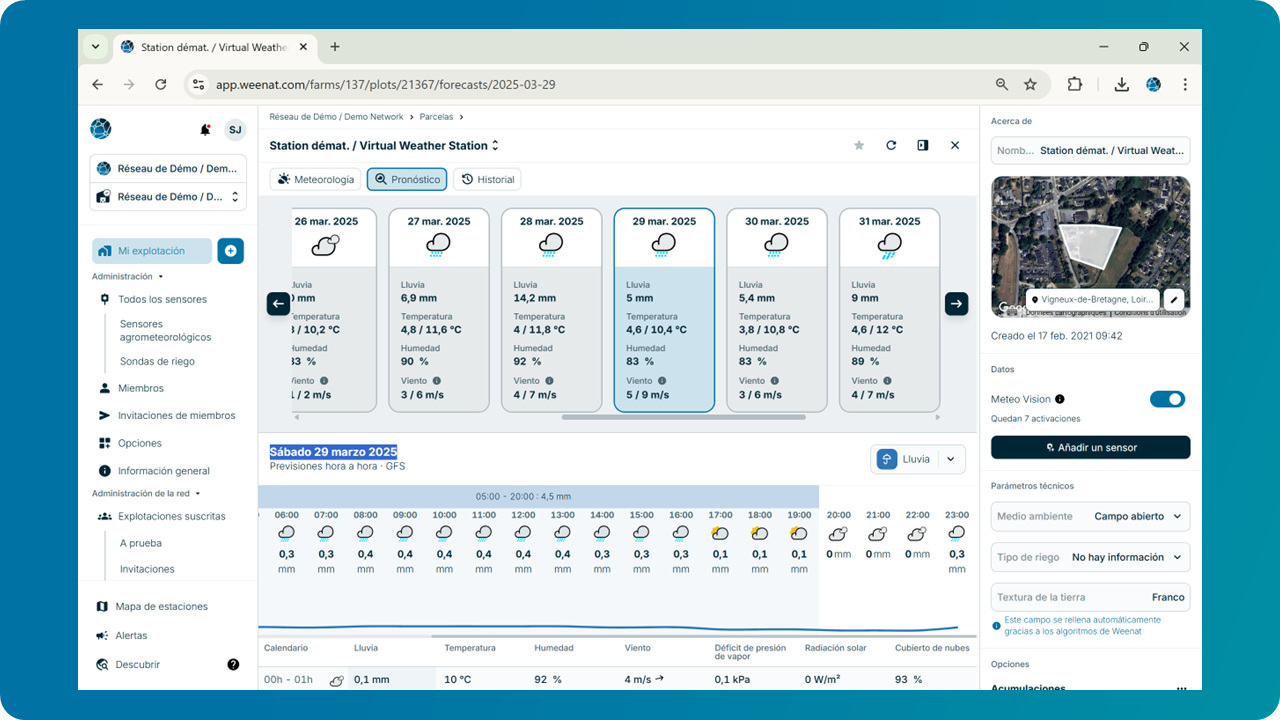Click the pencil edit icon on the map
Viewport: 1280px width, 720px height.
(x=1175, y=299)
